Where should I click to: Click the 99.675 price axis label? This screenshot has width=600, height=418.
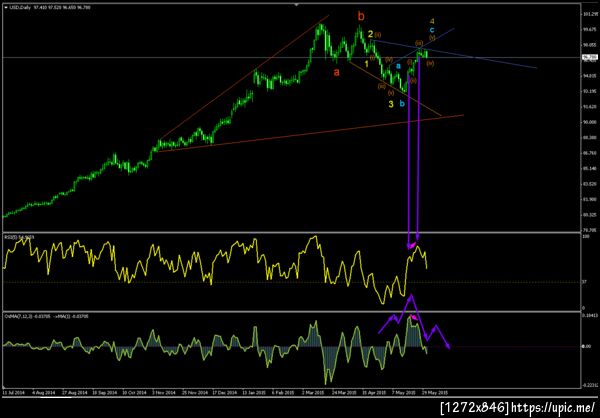tap(589, 29)
